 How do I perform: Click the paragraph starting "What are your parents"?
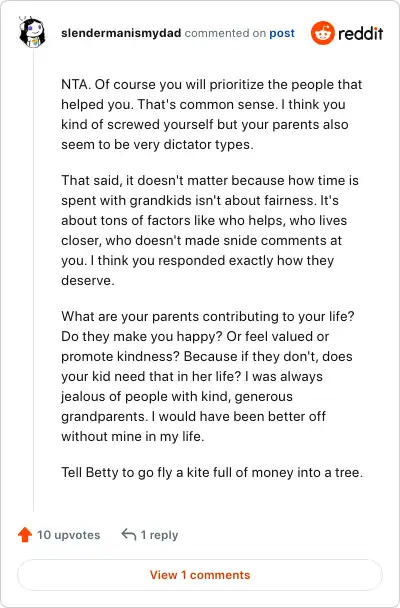click(x=208, y=377)
